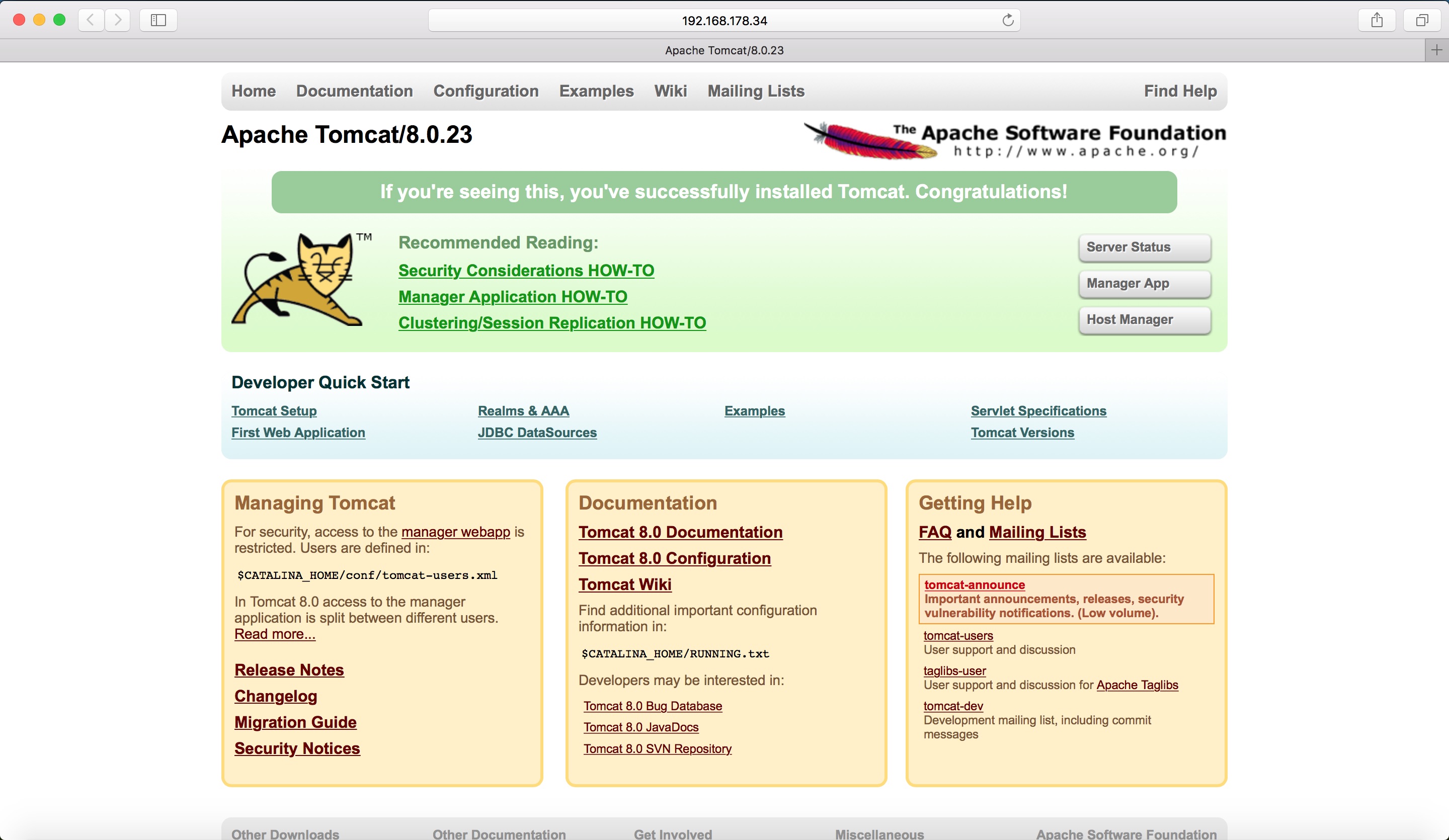Click the Apache Software Foundation feather logo
This screenshot has width=1449, height=840.
(x=1015, y=140)
